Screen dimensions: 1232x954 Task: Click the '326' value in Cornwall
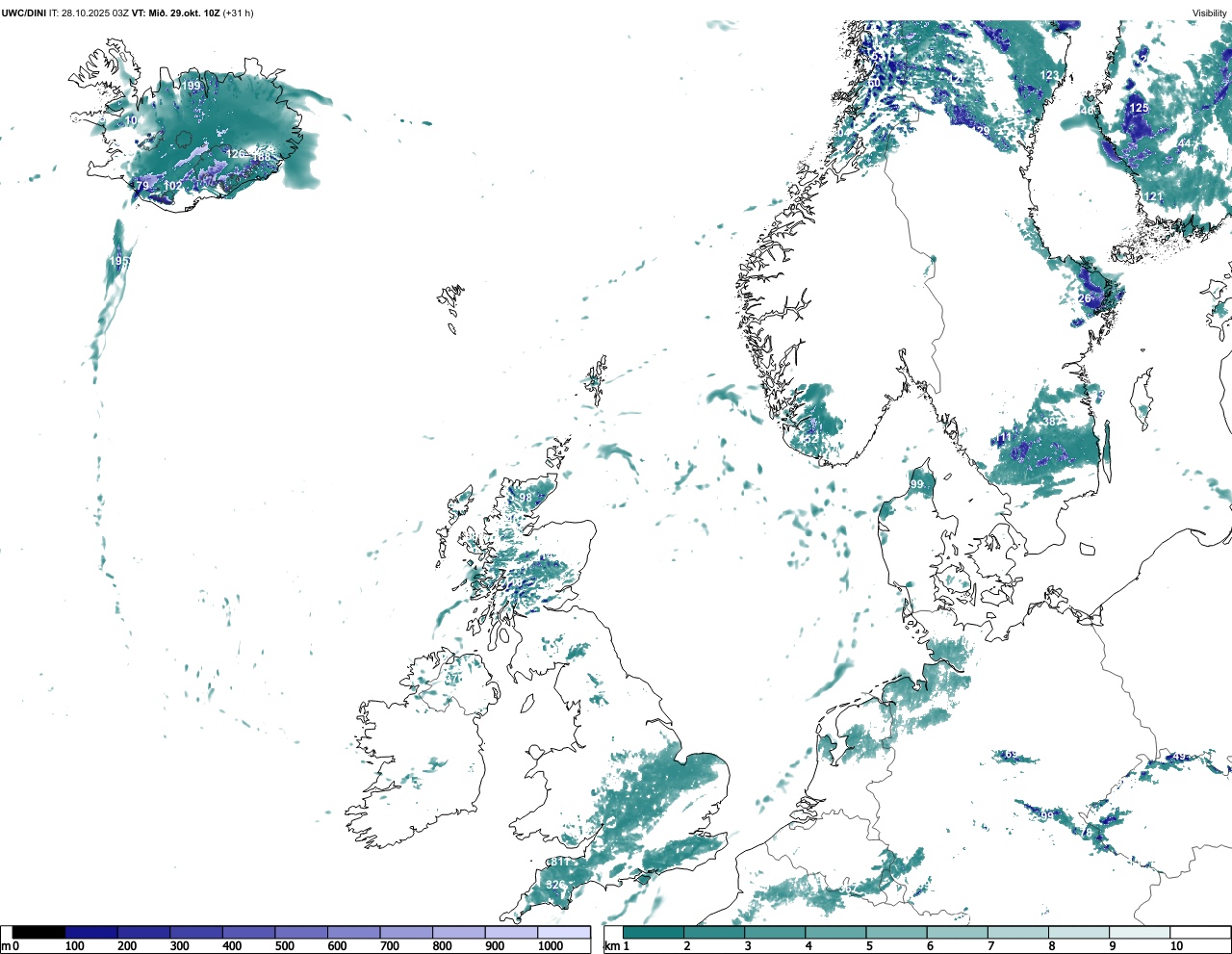[x=555, y=886]
